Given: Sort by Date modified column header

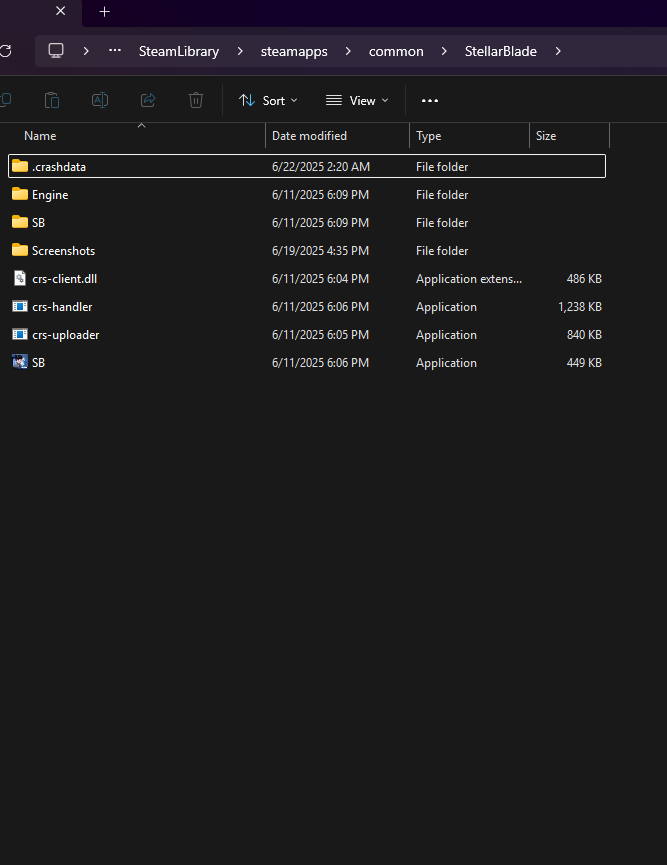Looking at the screenshot, I should click(310, 136).
